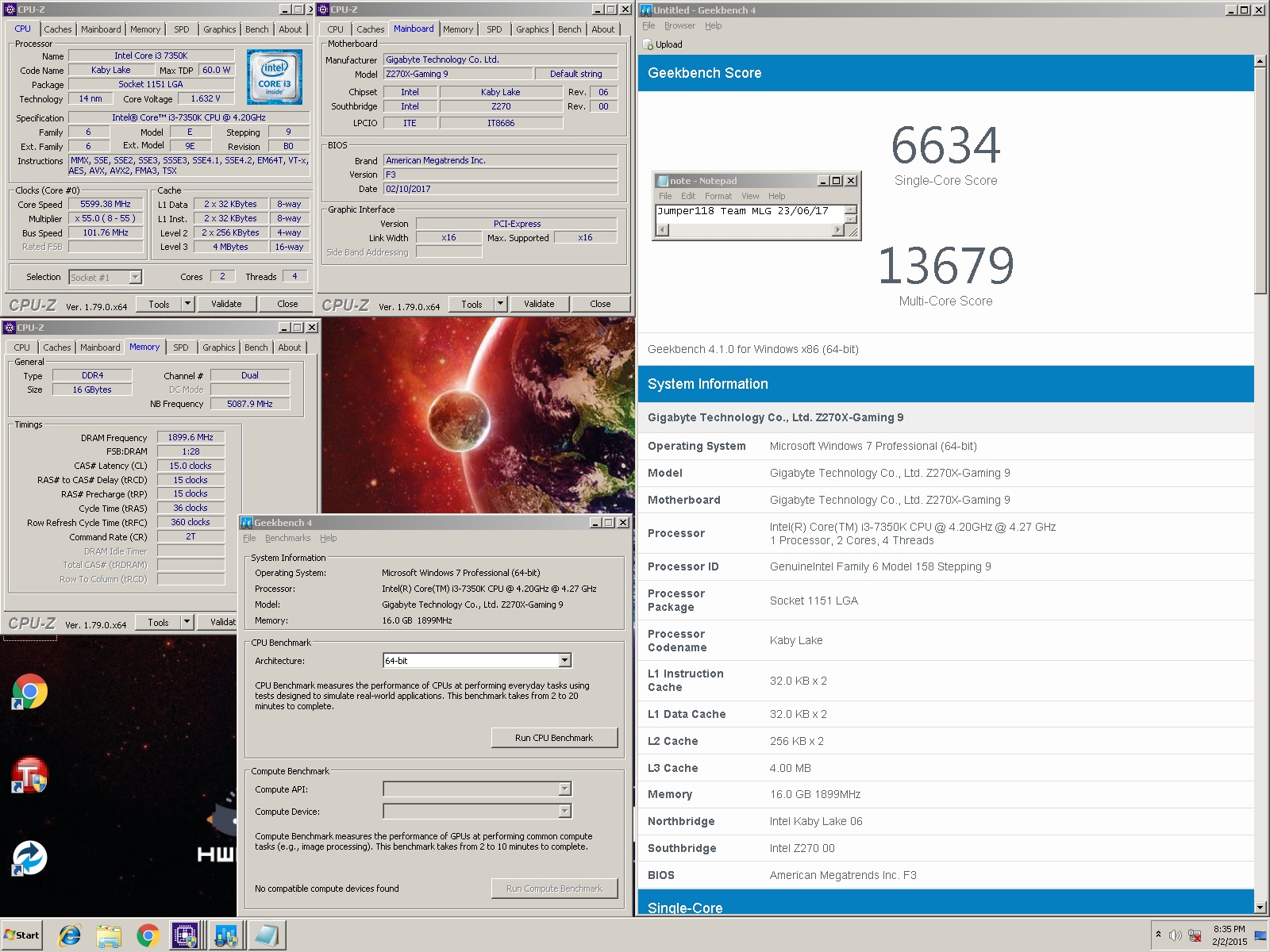This screenshot has height=952, width=1270.
Task: Show hidden tray icons arrow
Action: pos(1158,935)
